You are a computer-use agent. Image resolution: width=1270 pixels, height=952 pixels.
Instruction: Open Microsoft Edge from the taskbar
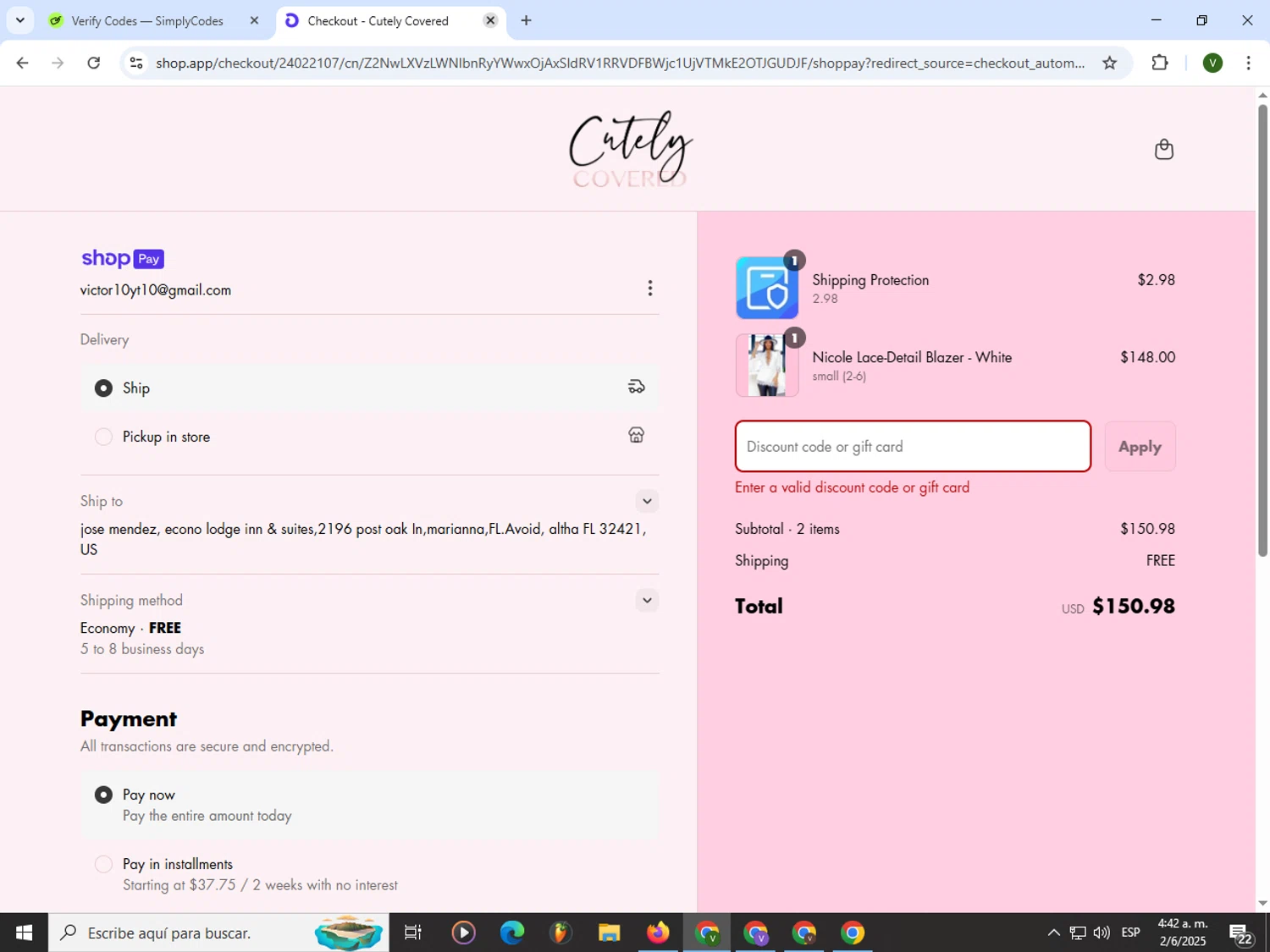(512, 933)
